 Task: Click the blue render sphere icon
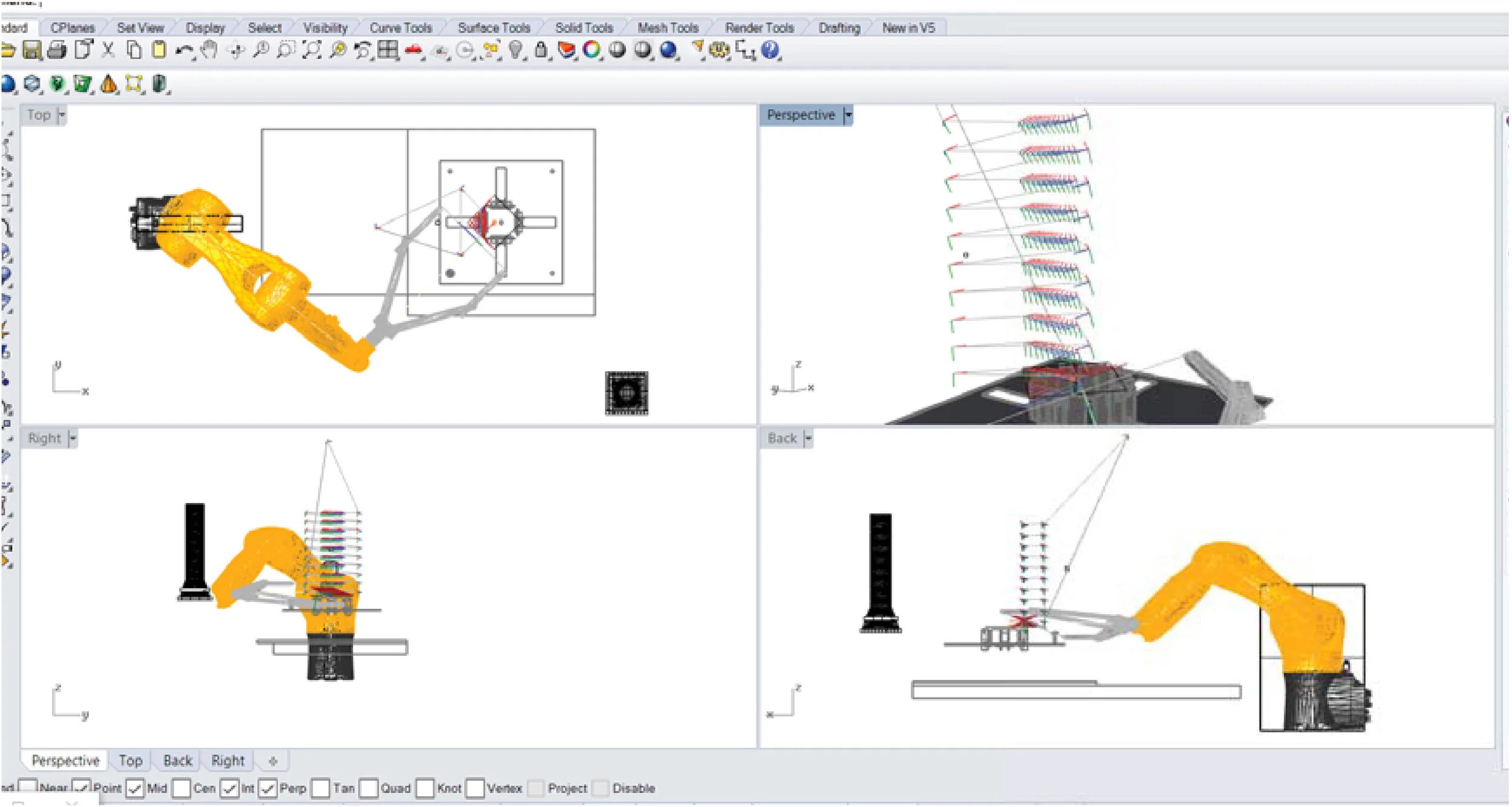668,50
